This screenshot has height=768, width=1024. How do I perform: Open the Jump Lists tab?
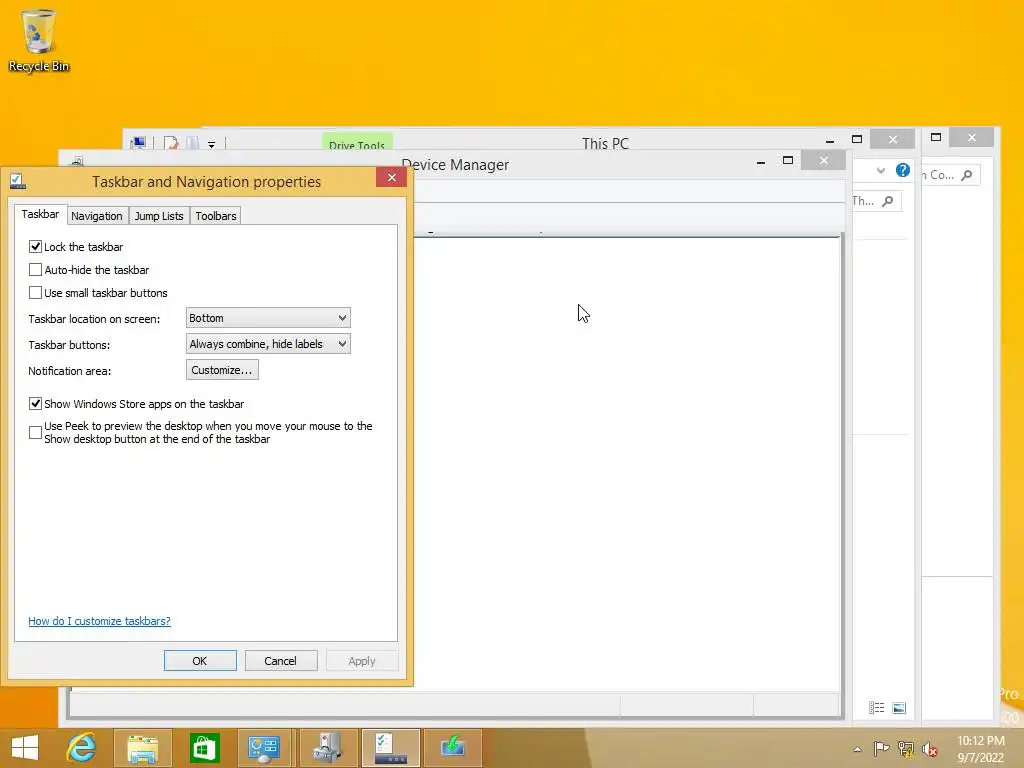click(159, 216)
